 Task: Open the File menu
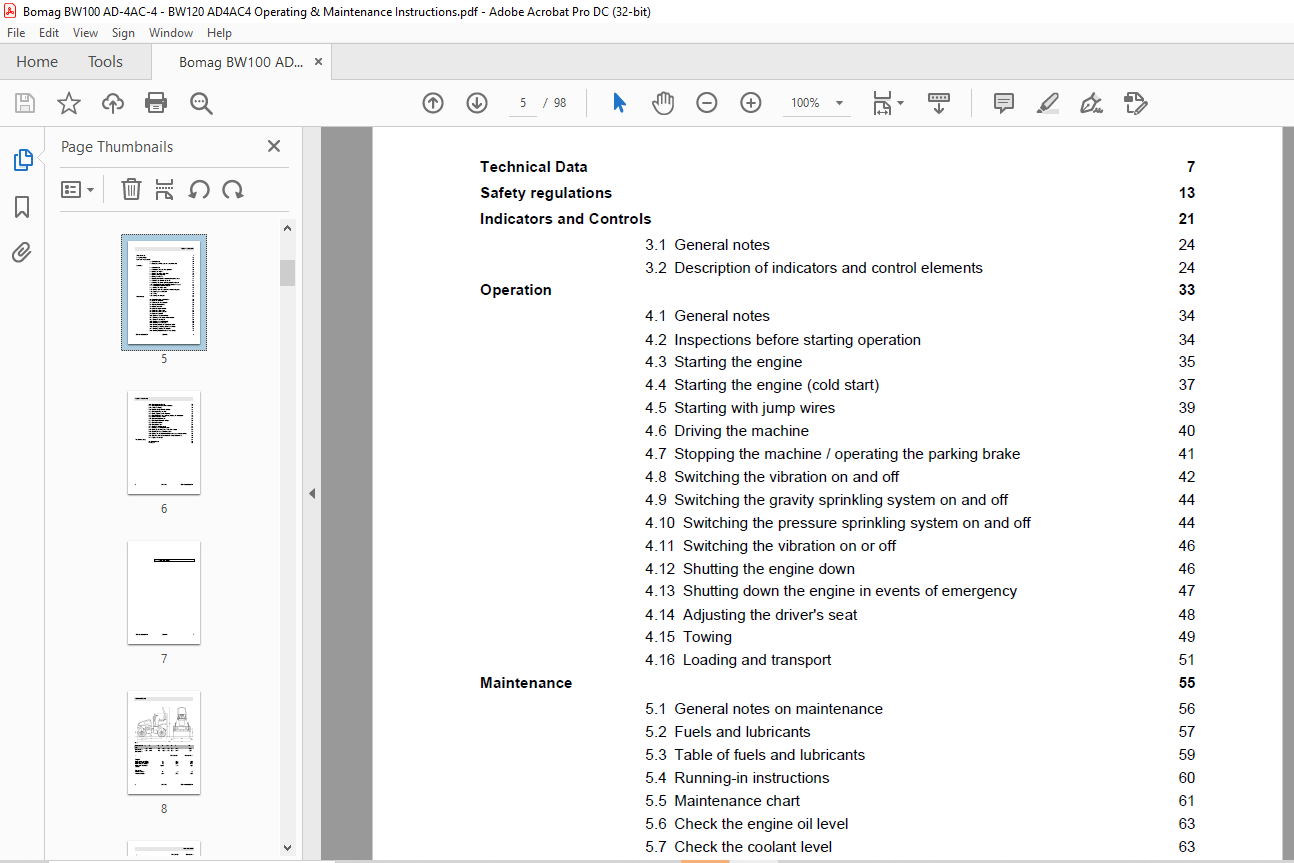coord(16,33)
